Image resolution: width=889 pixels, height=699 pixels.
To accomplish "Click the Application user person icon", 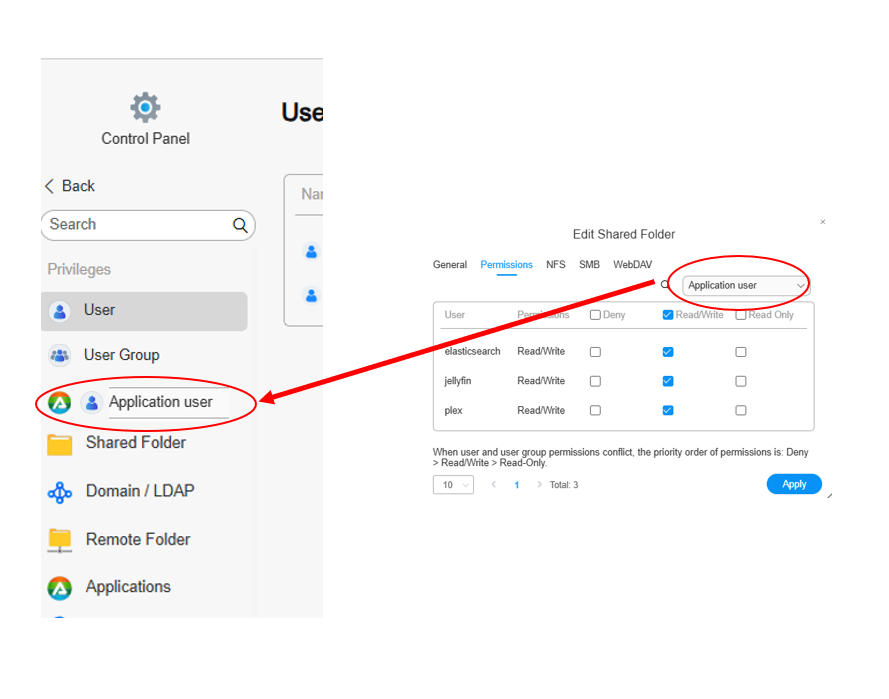I will (91, 403).
